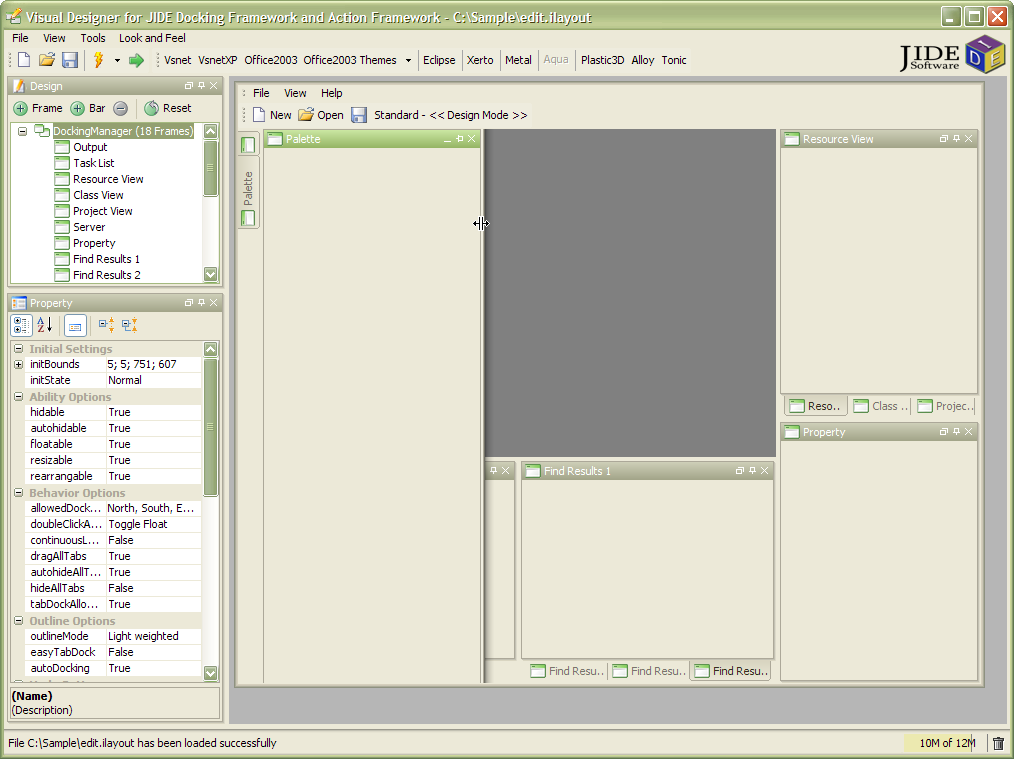Click the remove (minus) icon in Design panel
Viewport: 1014px width, 759px height.
point(120,109)
